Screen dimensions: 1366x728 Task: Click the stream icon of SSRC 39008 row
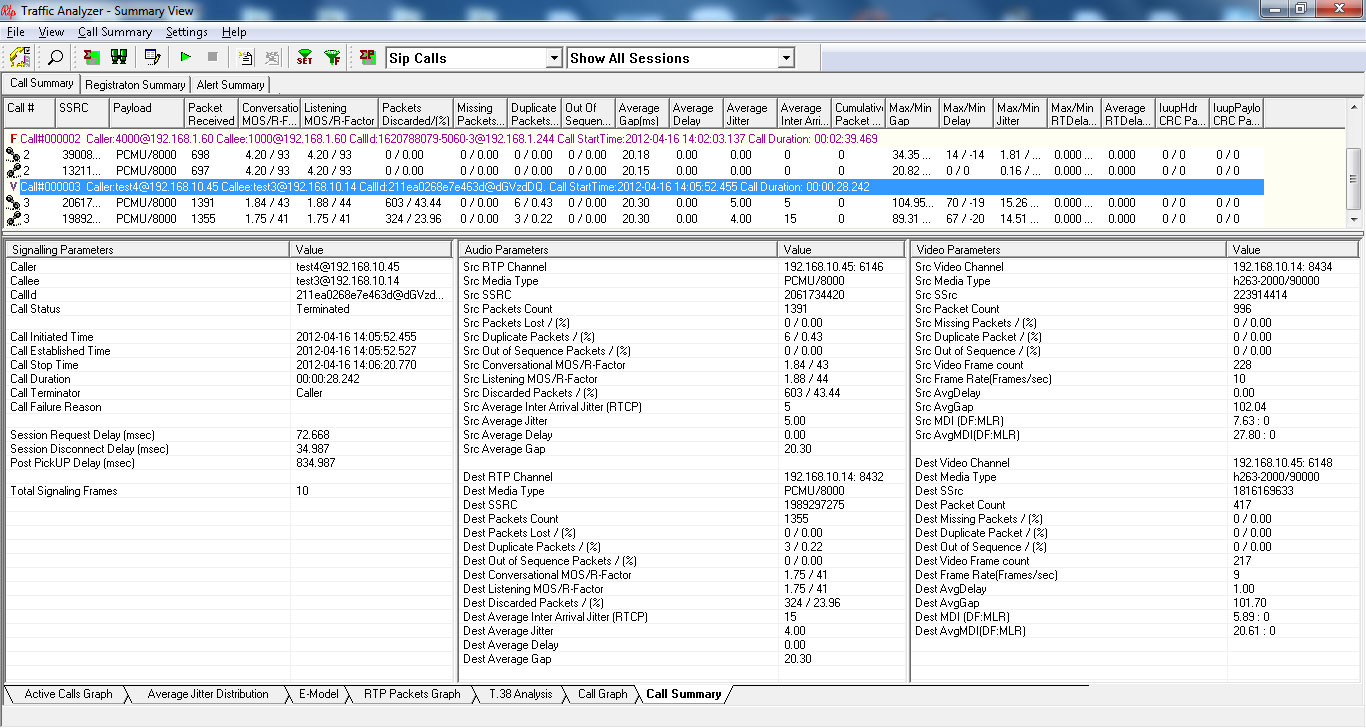(x=13, y=155)
